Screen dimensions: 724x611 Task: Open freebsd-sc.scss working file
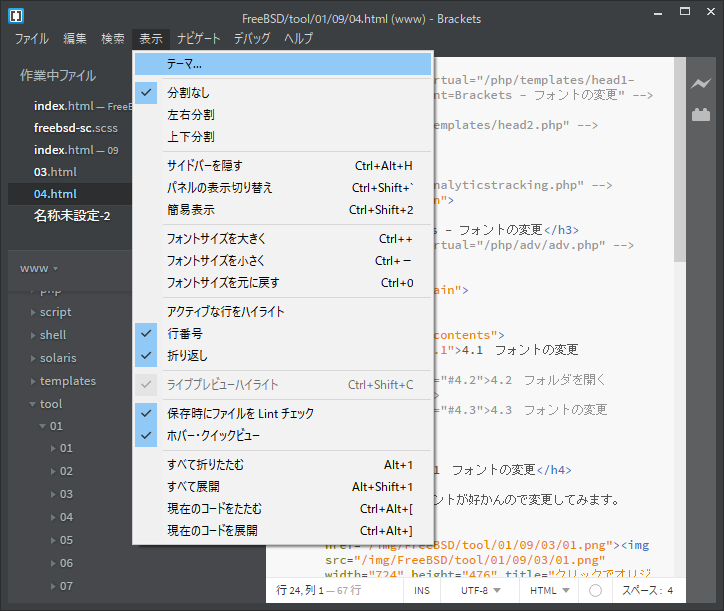(70, 128)
